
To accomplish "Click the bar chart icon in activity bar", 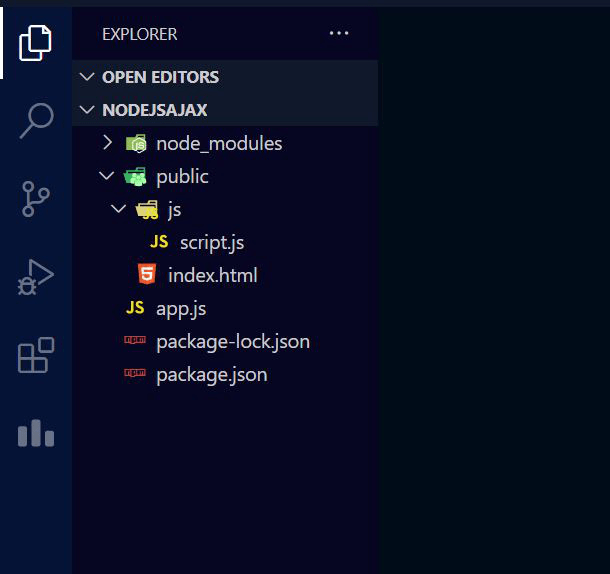I will click(x=36, y=433).
